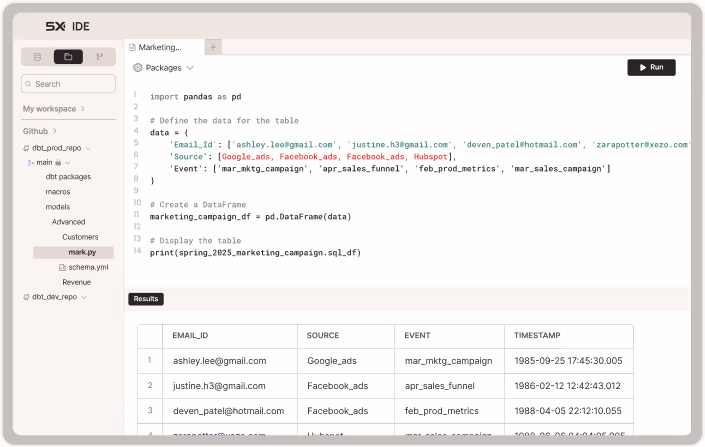This screenshot has height=447, width=705.
Task: Select cell deven_patel@hotmail.com in results
Action: (x=228, y=411)
